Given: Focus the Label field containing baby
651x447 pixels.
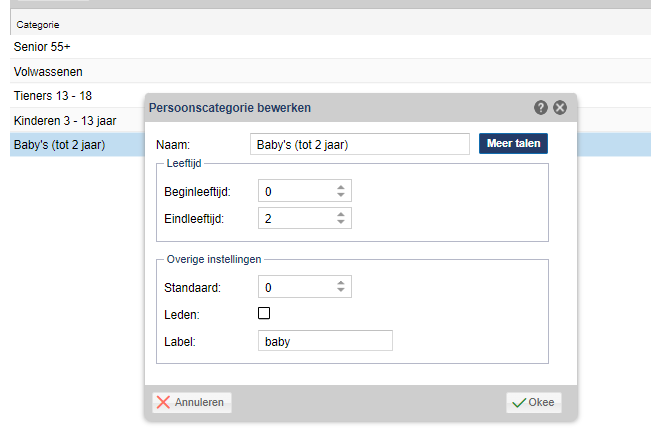Looking at the screenshot, I should [x=326, y=341].
